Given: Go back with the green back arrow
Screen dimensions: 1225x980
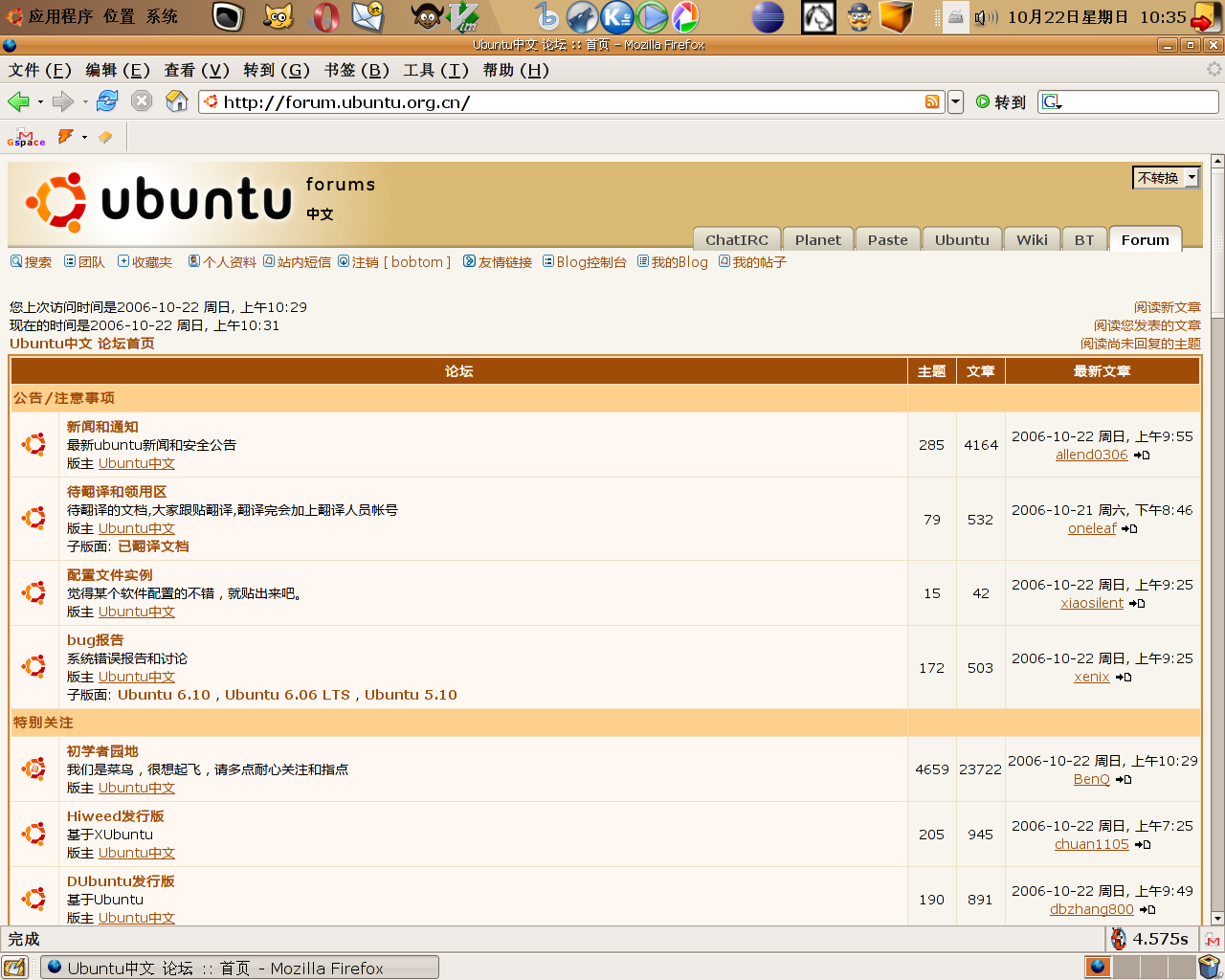Looking at the screenshot, I should coord(18,101).
